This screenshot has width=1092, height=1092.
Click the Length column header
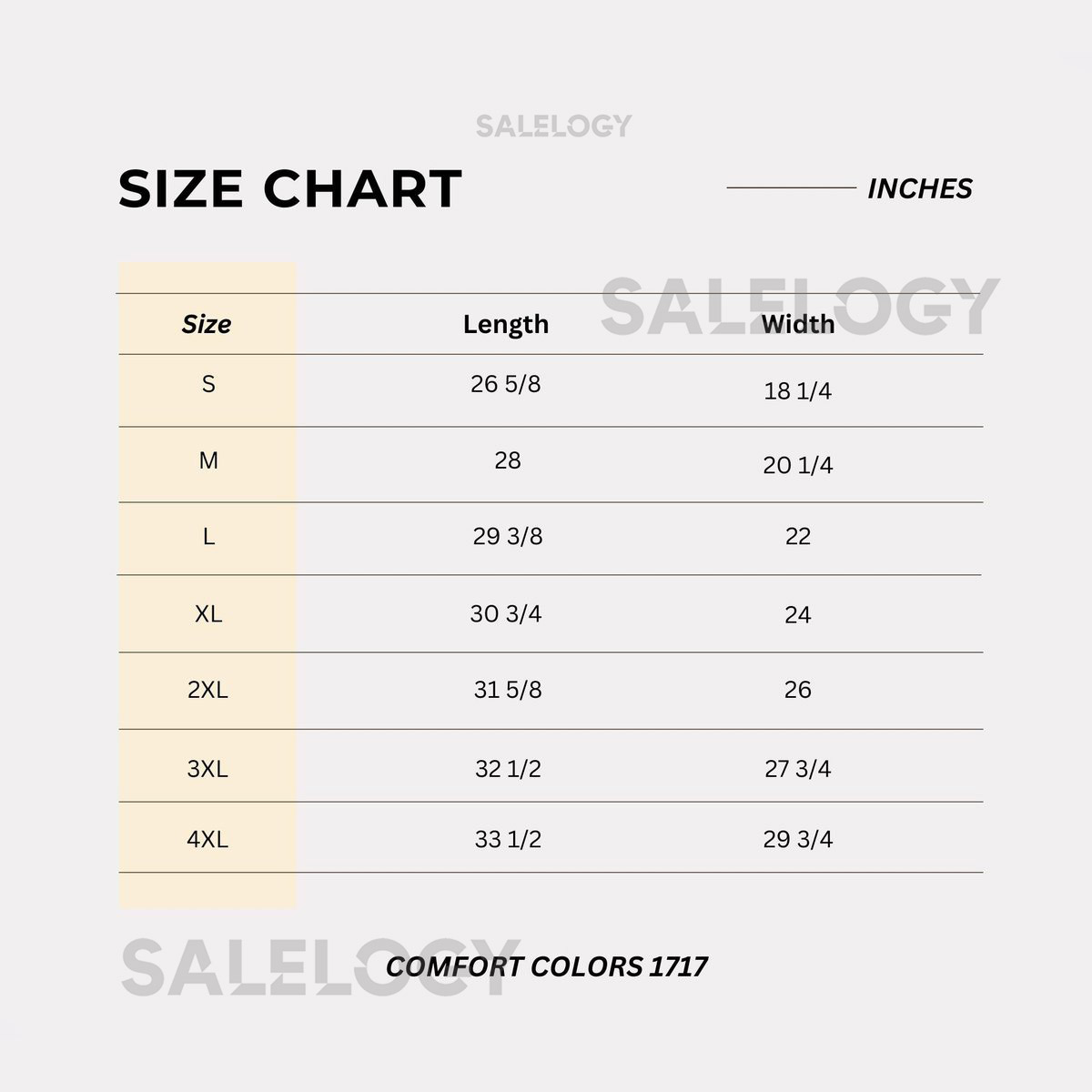click(x=506, y=324)
